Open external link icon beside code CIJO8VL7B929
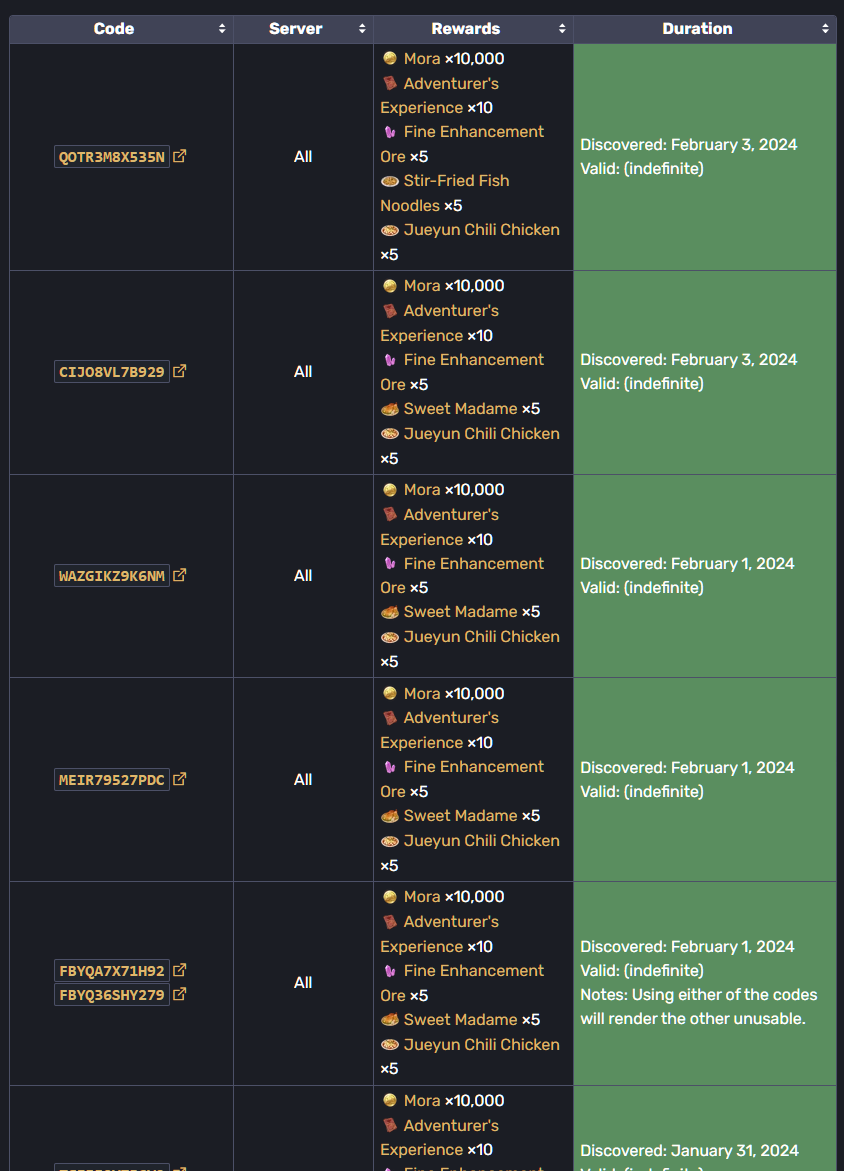This screenshot has height=1171, width=844. click(180, 371)
